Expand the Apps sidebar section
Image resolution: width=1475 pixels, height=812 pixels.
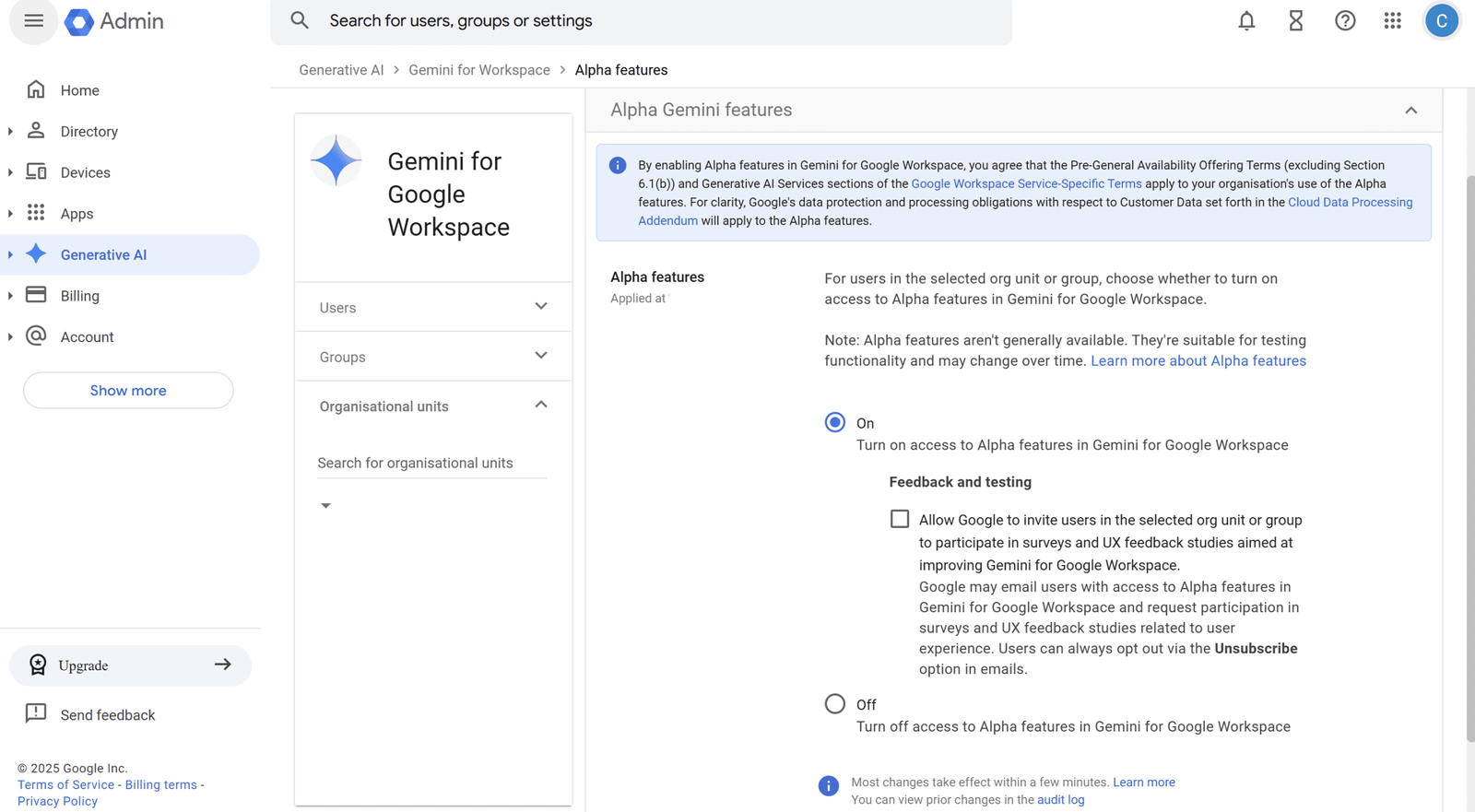point(10,213)
